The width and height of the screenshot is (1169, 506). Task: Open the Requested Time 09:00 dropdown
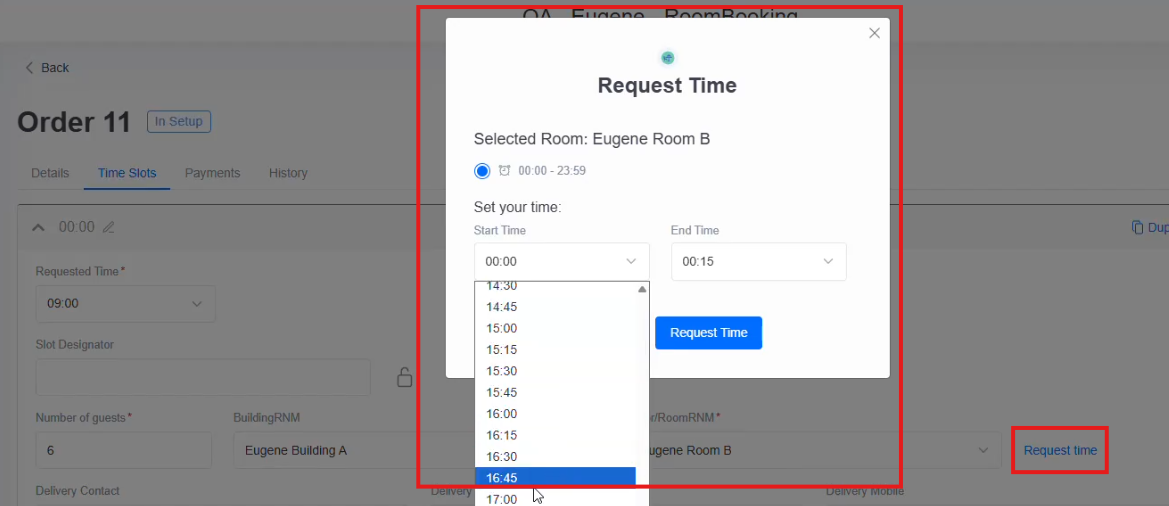(x=125, y=304)
